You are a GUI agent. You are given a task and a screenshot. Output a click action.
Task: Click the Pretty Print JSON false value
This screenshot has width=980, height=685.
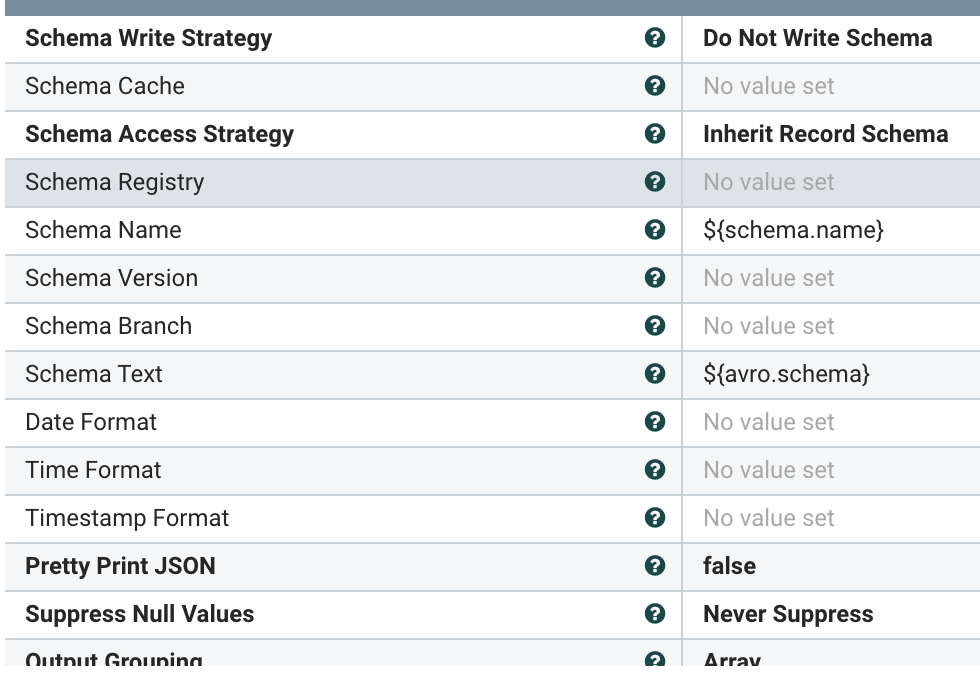point(729,566)
